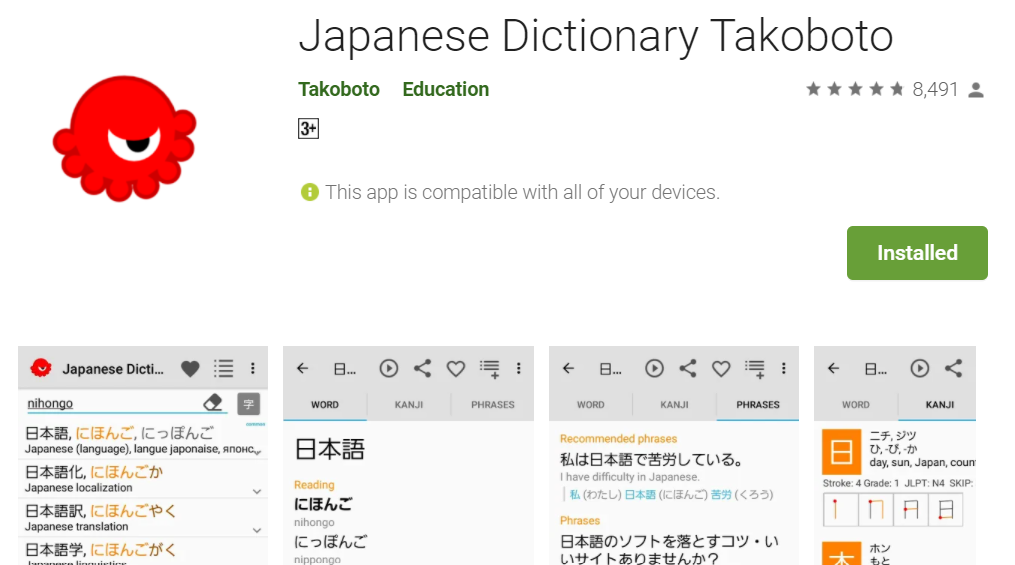Viewport: 1015px width, 565px height.
Task: Click the five-star rating display
Action: 854,89
